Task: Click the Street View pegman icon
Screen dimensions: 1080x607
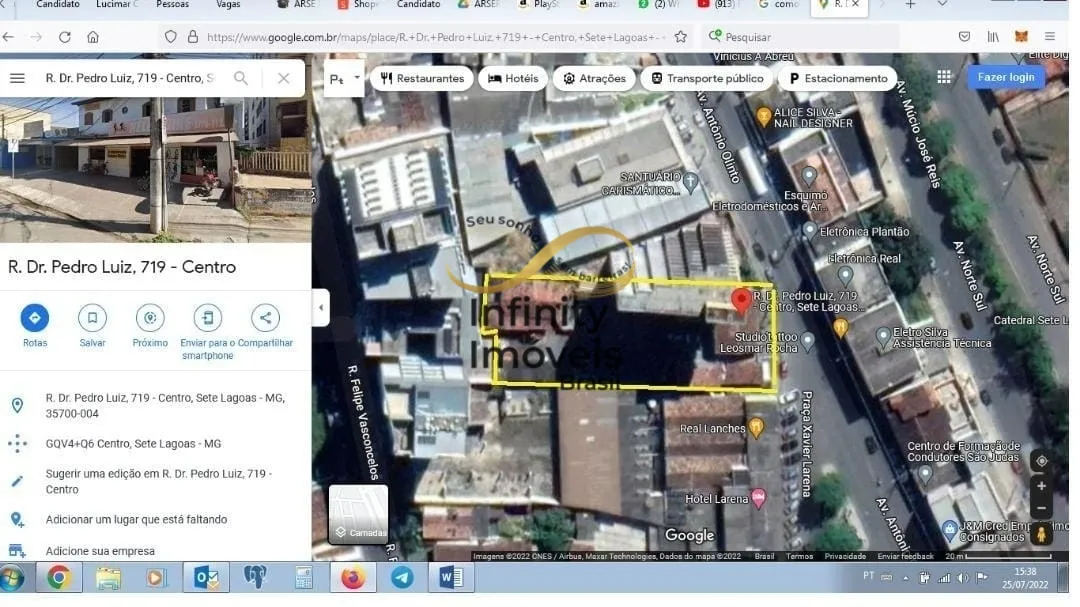Action: click(x=1041, y=533)
